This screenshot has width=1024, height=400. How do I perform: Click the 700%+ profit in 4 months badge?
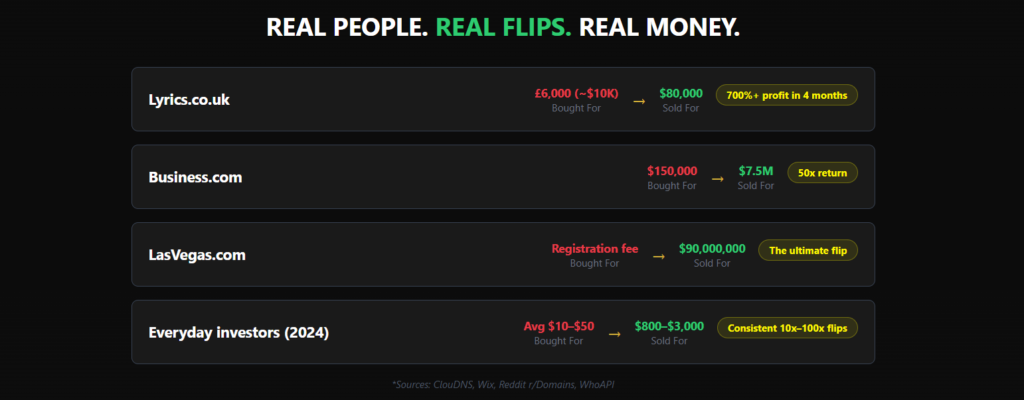(787, 96)
